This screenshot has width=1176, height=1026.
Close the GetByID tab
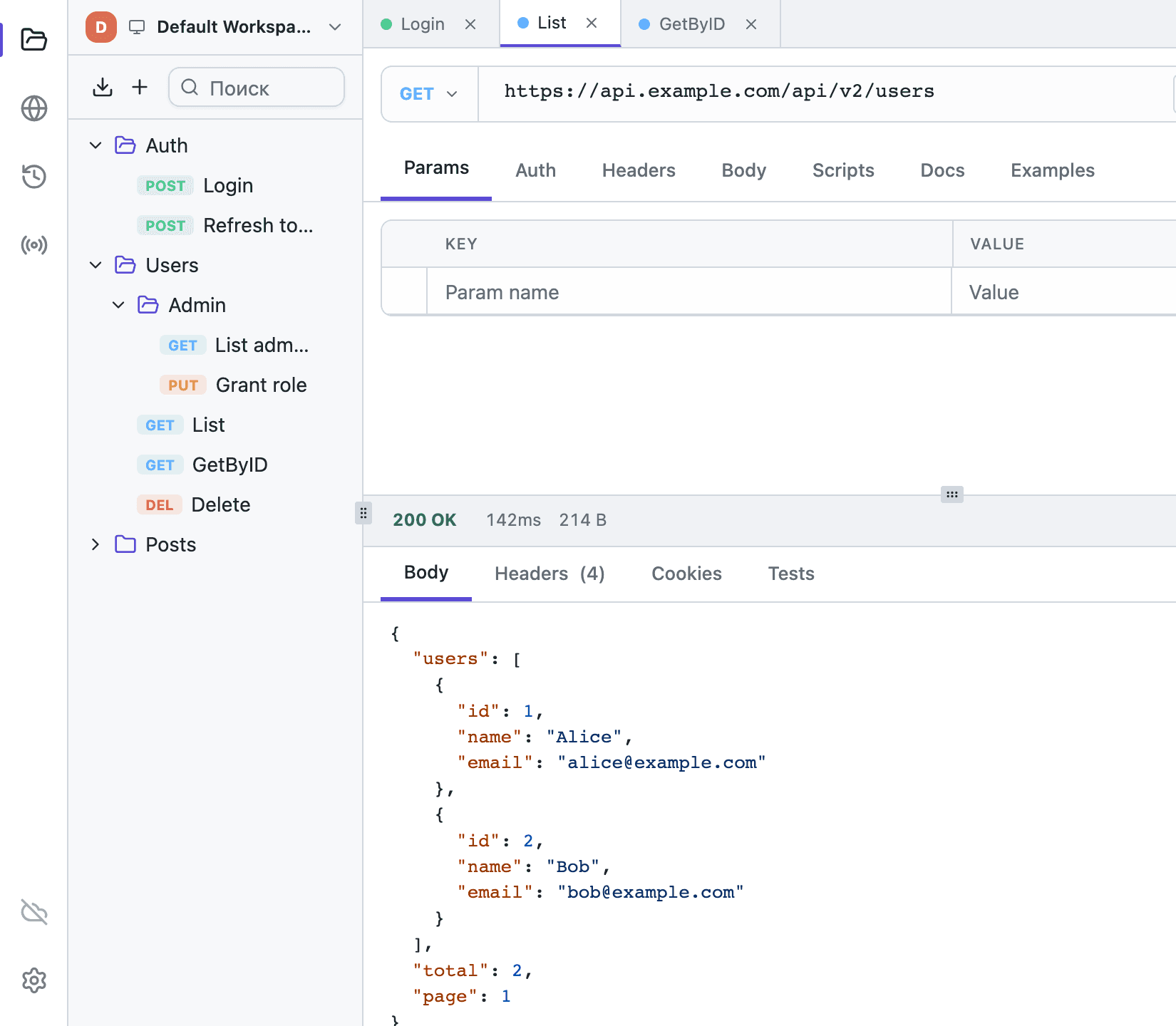(x=751, y=24)
